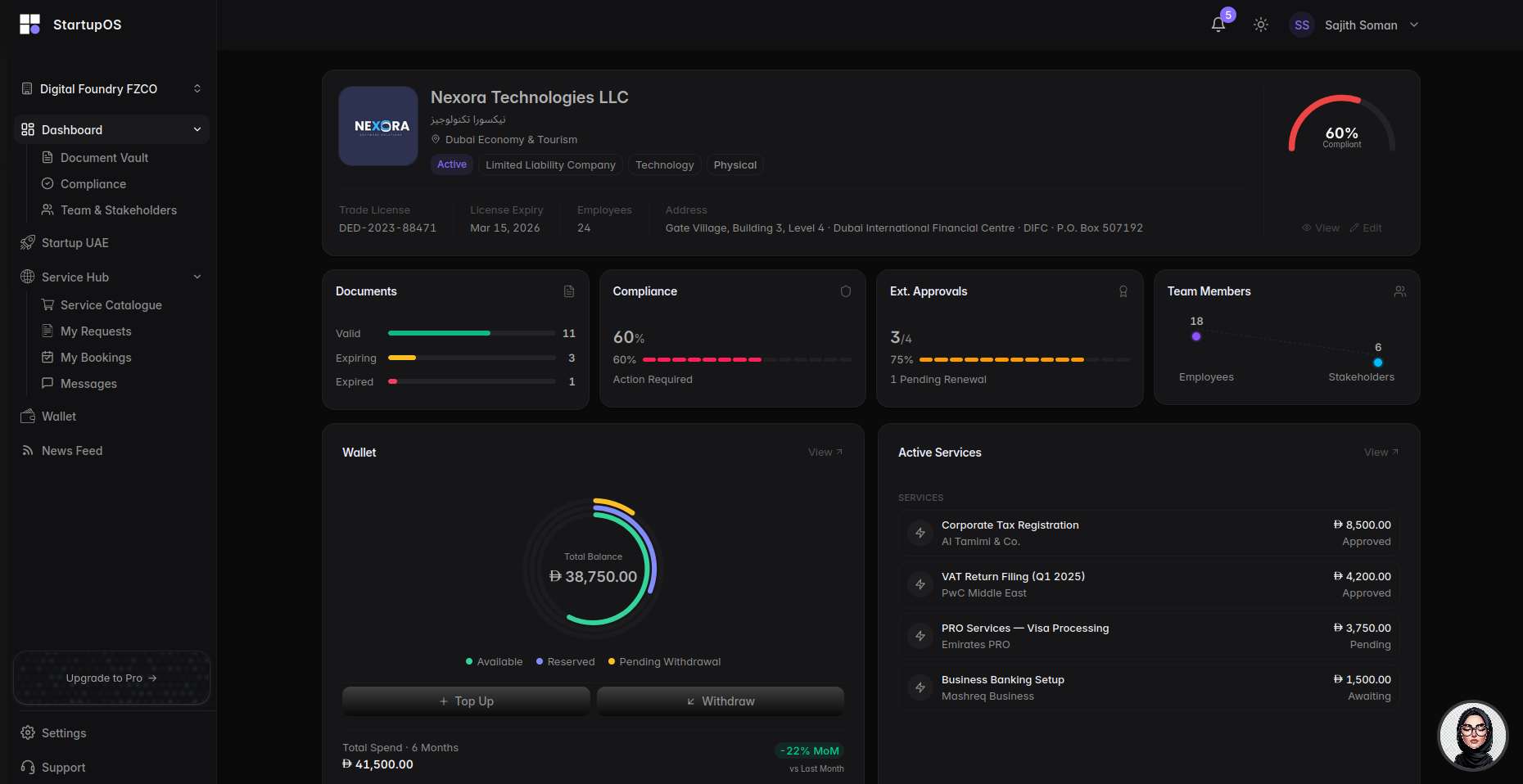This screenshot has height=784, width=1523.
Task: Open Sajith Soman user menu chevron
Action: click(1414, 25)
